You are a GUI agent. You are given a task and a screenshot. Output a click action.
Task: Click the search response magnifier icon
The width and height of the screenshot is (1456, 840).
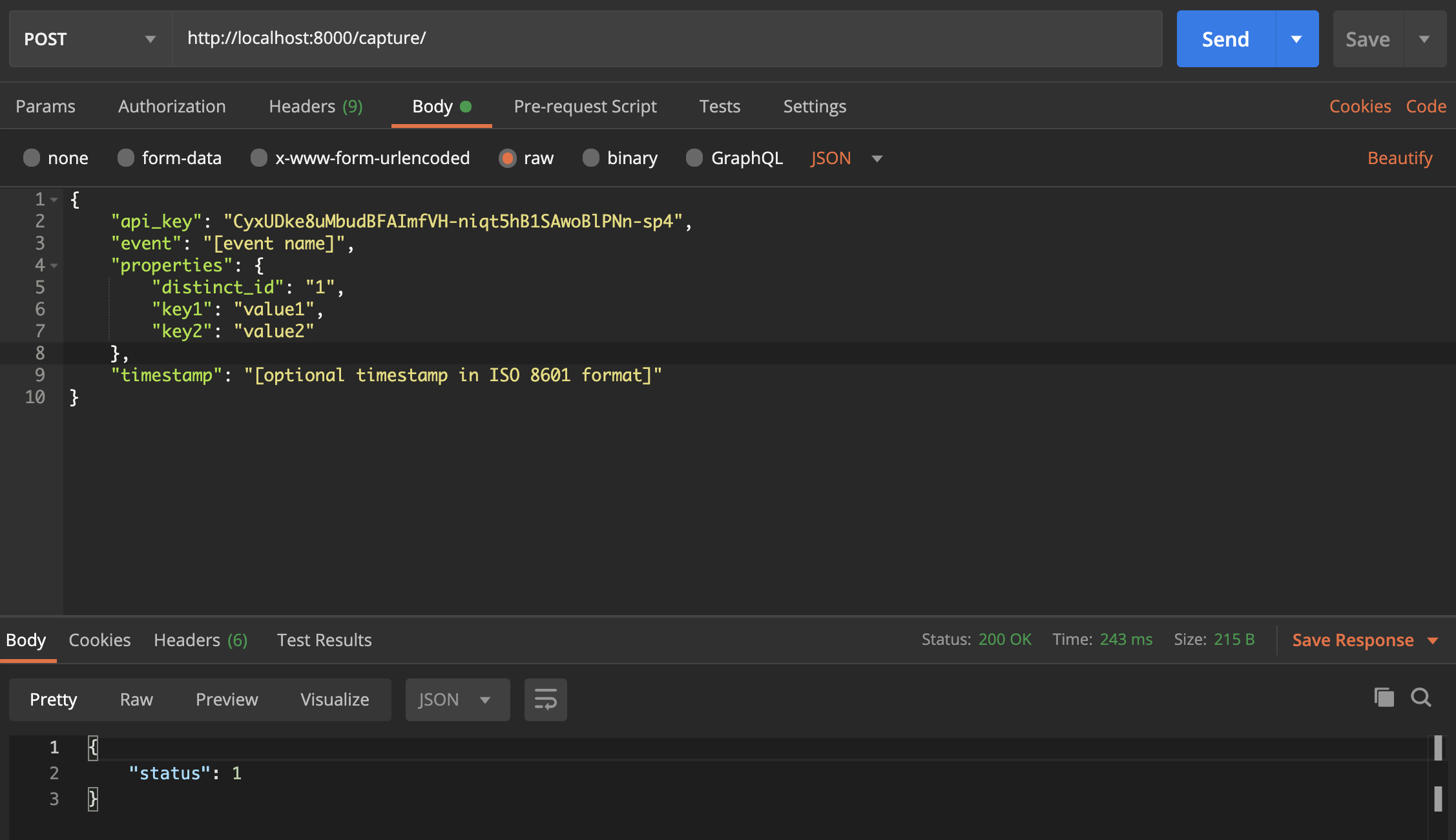point(1420,698)
